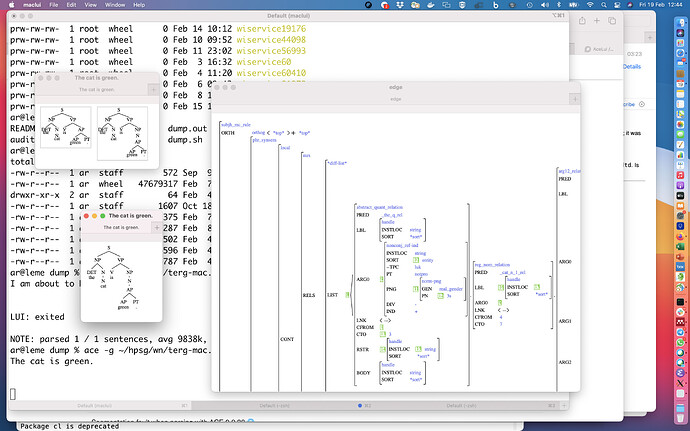Click the dump.sh file name in terminal

click(185, 140)
